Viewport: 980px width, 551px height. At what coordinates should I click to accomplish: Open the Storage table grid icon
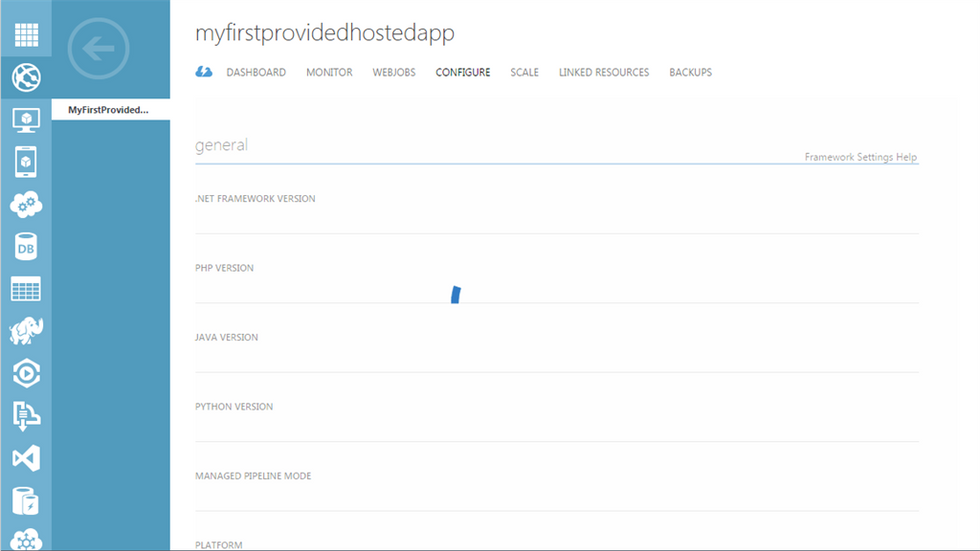tap(26, 289)
